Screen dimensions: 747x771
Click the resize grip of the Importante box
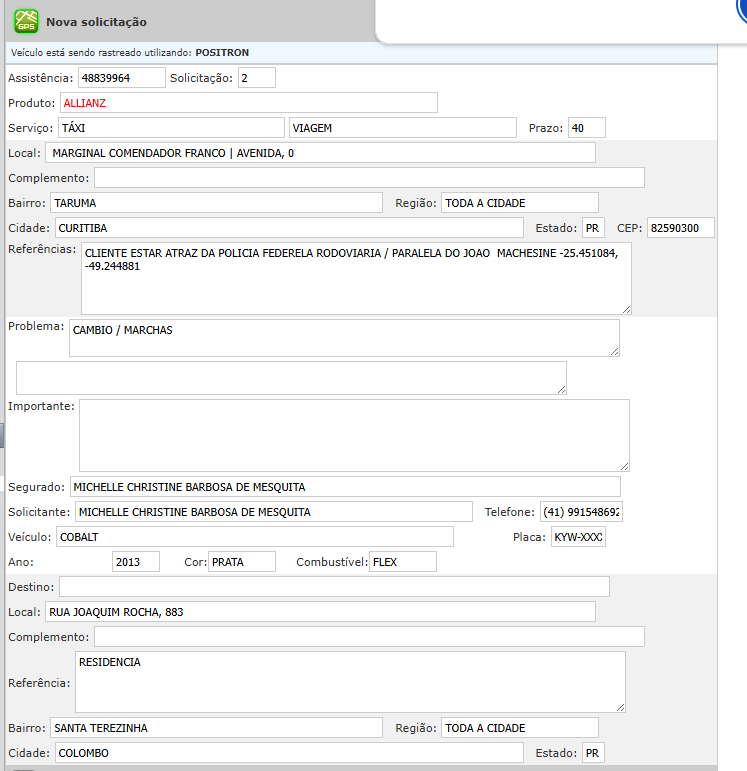pyautogui.click(x=624, y=467)
